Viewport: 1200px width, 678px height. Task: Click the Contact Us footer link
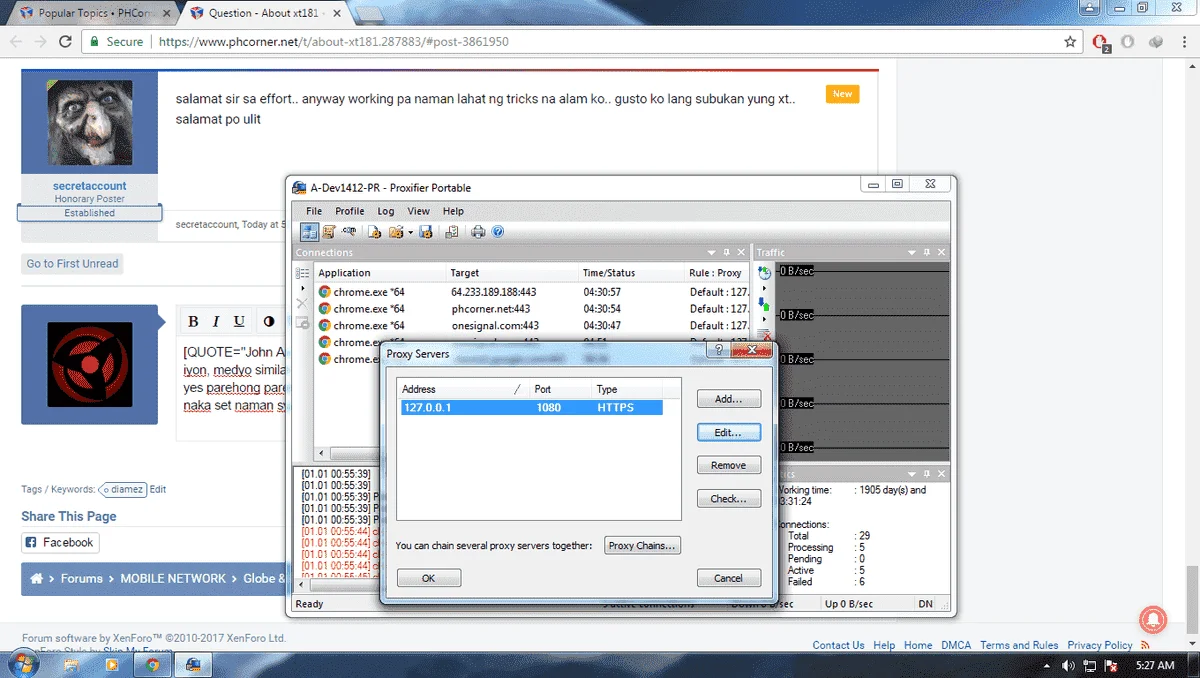(x=838, y=645)
